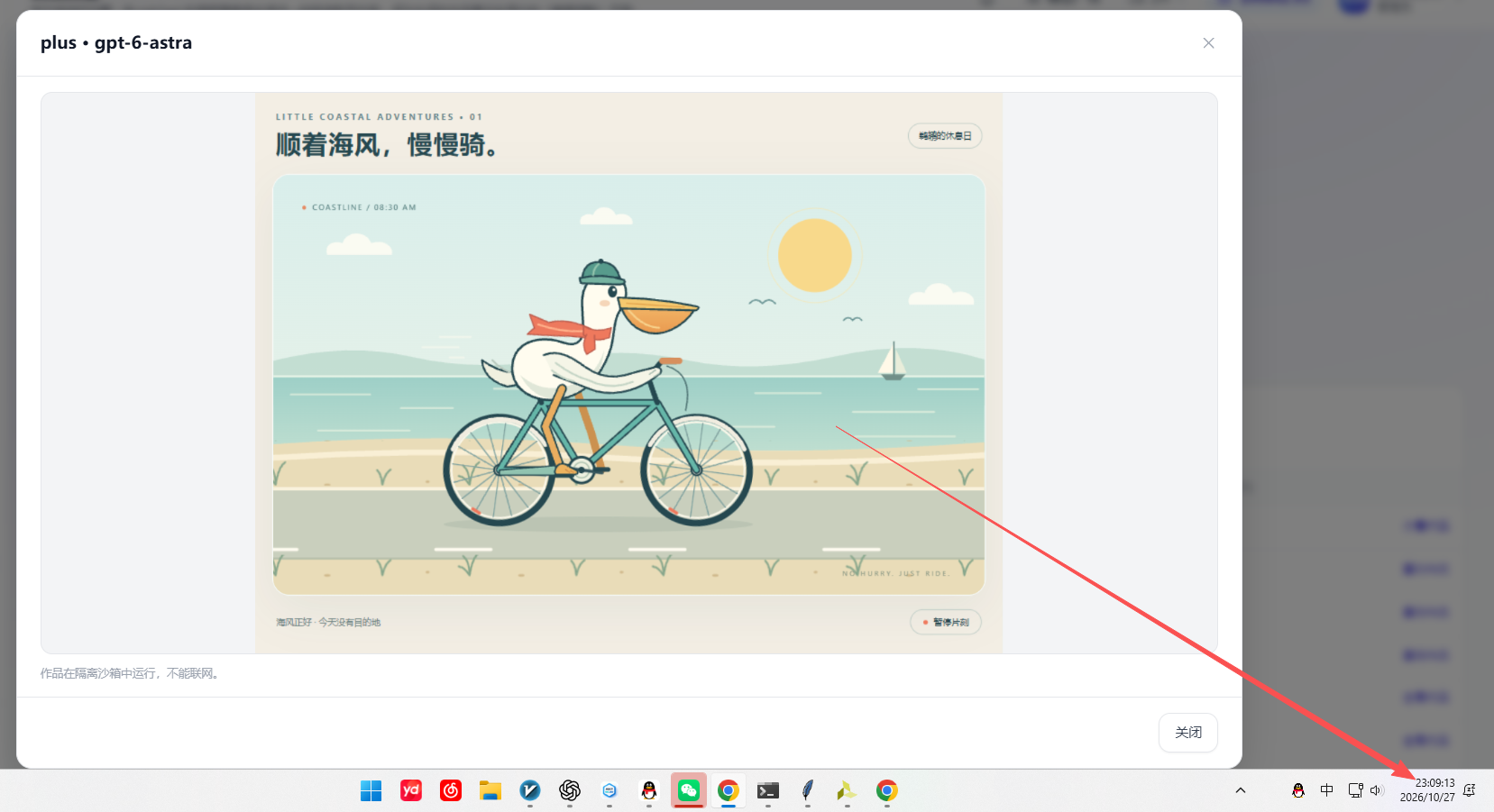Screen dimensions: 1494x812
Task: Close the plus gpt-6-astra dialog with X
Action: (1208, 43)
